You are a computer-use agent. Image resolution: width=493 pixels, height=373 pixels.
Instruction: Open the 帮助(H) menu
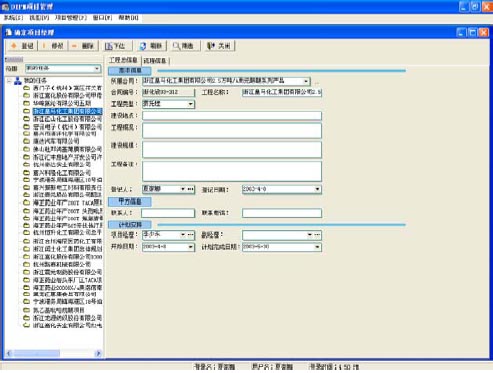[x=128, y=18]
